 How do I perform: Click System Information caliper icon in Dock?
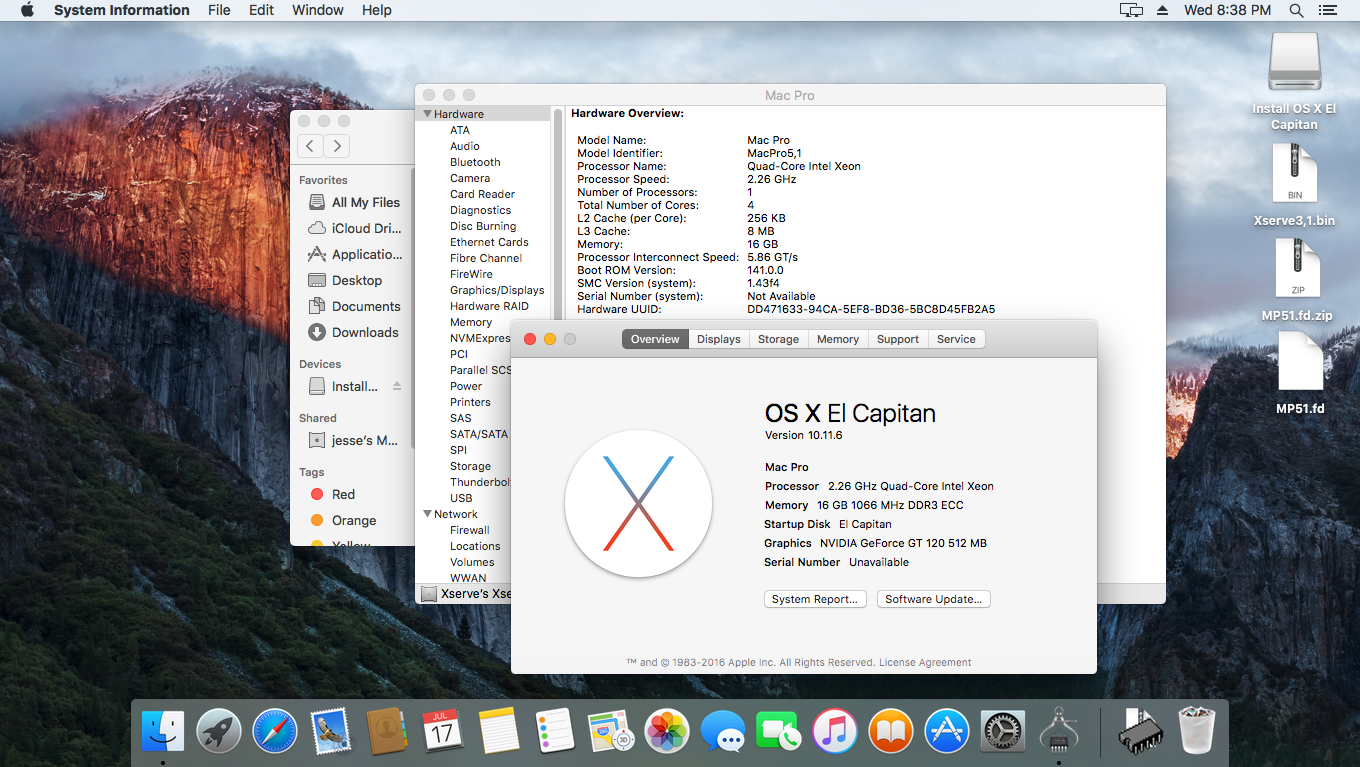tap(1058, 731)
